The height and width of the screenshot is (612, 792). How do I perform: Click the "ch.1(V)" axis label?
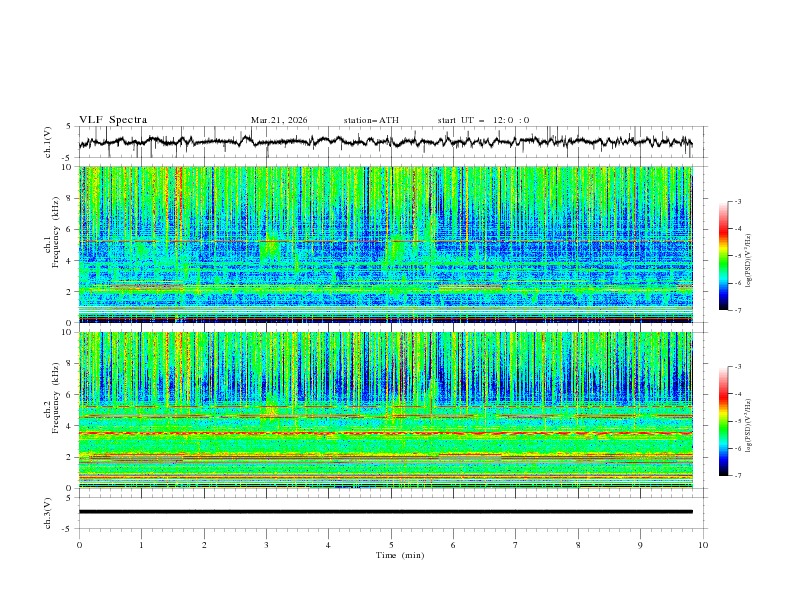[x=48, y=142]
